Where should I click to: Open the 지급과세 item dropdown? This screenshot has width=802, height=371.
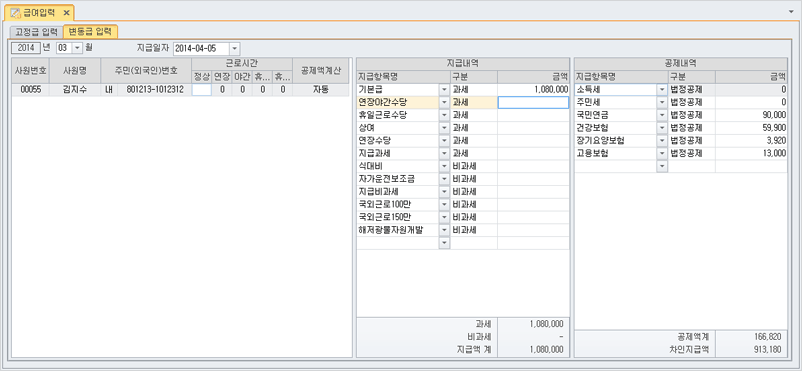point(444,154)
